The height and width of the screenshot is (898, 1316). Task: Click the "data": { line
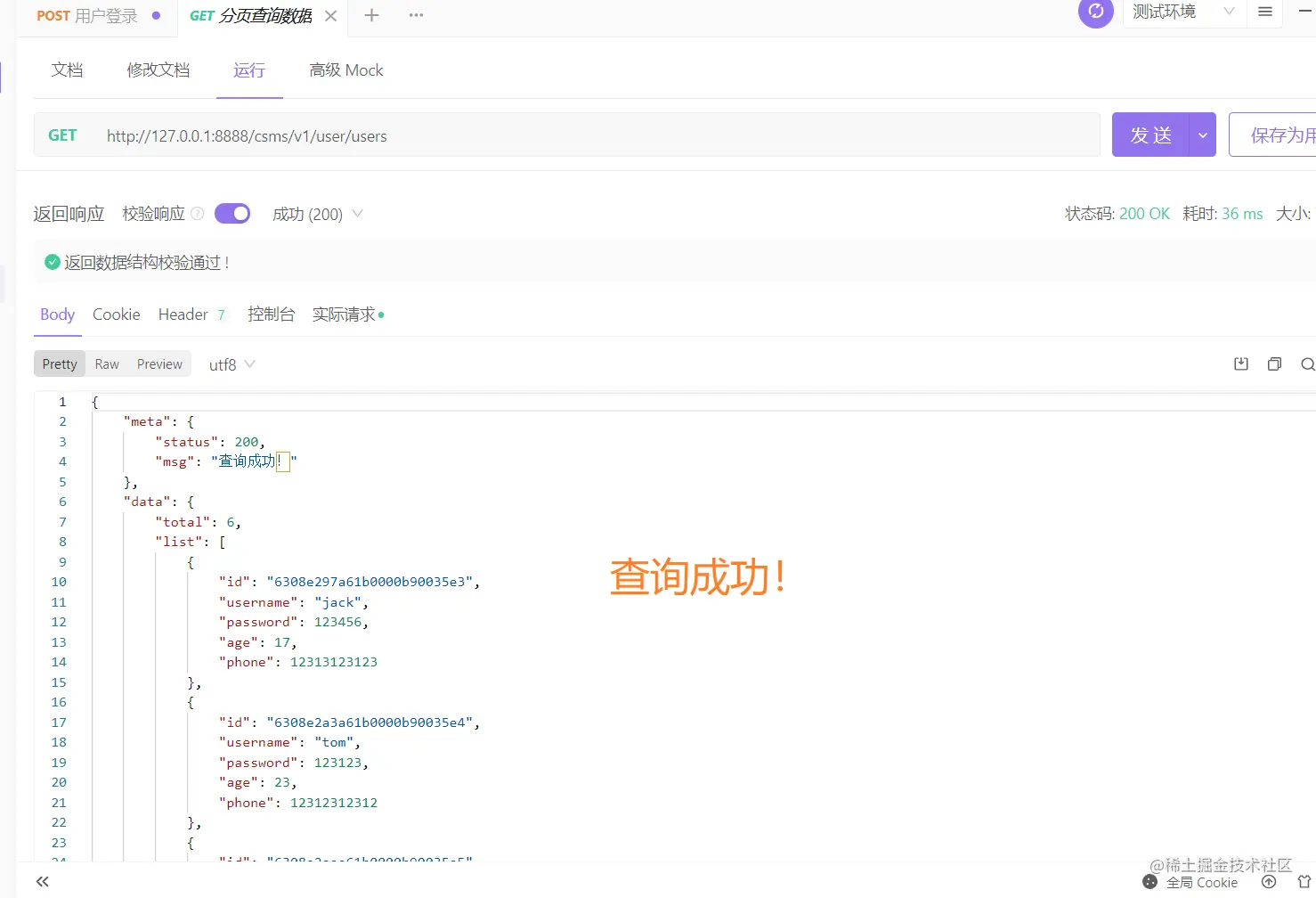tap(158, 502)
